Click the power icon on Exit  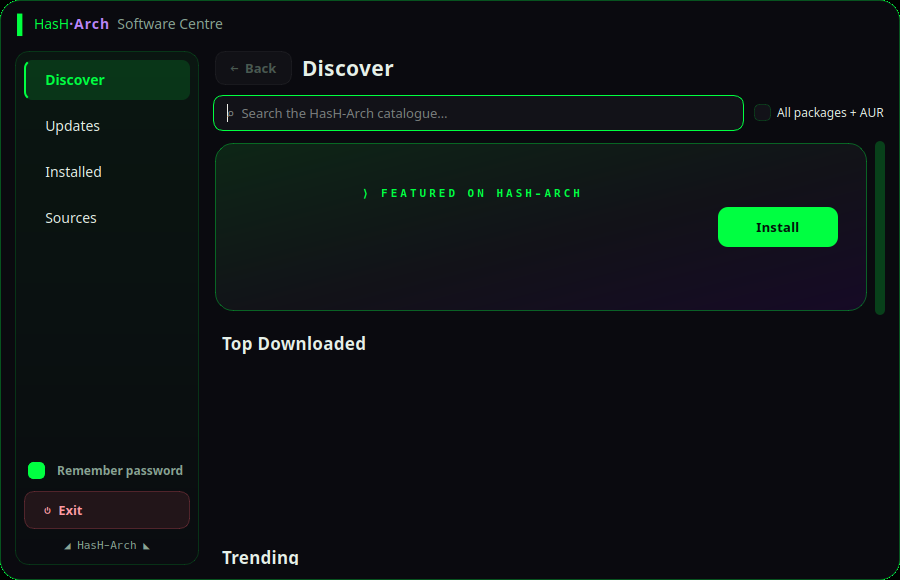click(x=48, y=511)
